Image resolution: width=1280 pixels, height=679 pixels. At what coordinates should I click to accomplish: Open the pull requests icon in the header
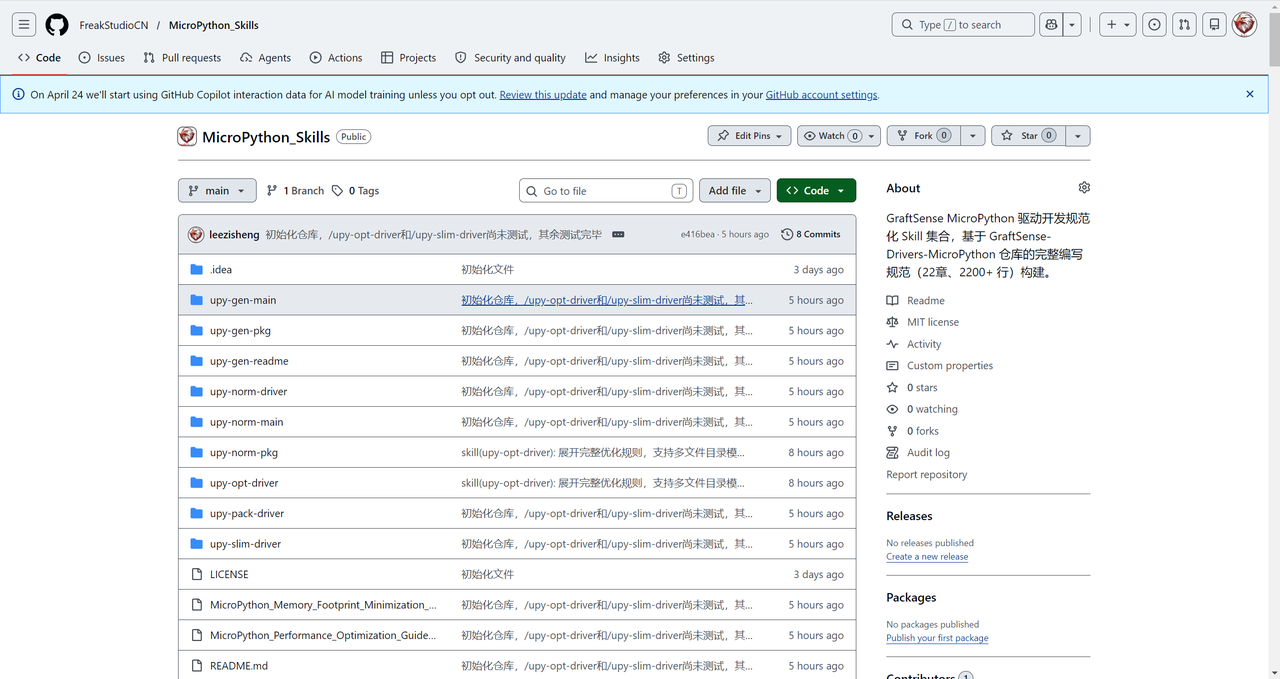(x=1184, y=25)
